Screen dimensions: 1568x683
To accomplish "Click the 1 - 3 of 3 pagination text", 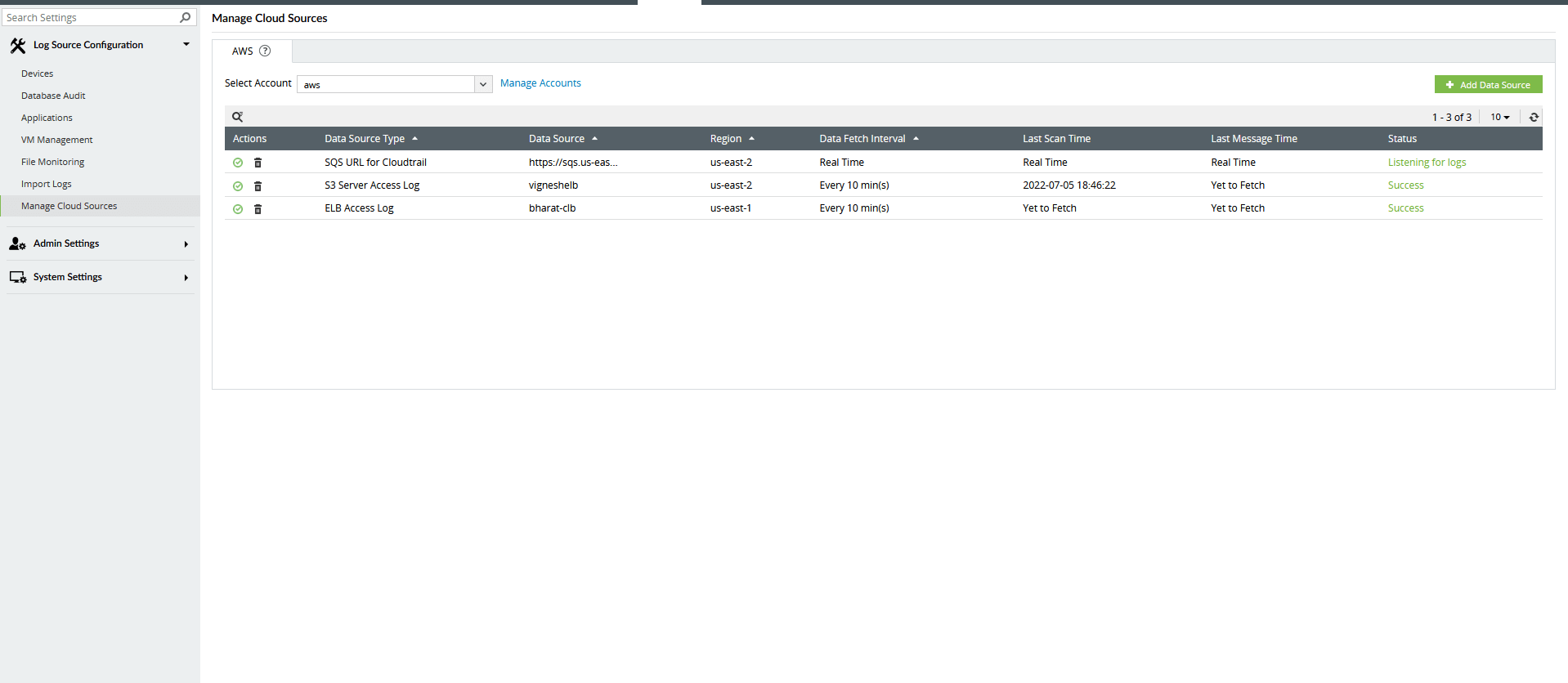I will (1451, 117).
